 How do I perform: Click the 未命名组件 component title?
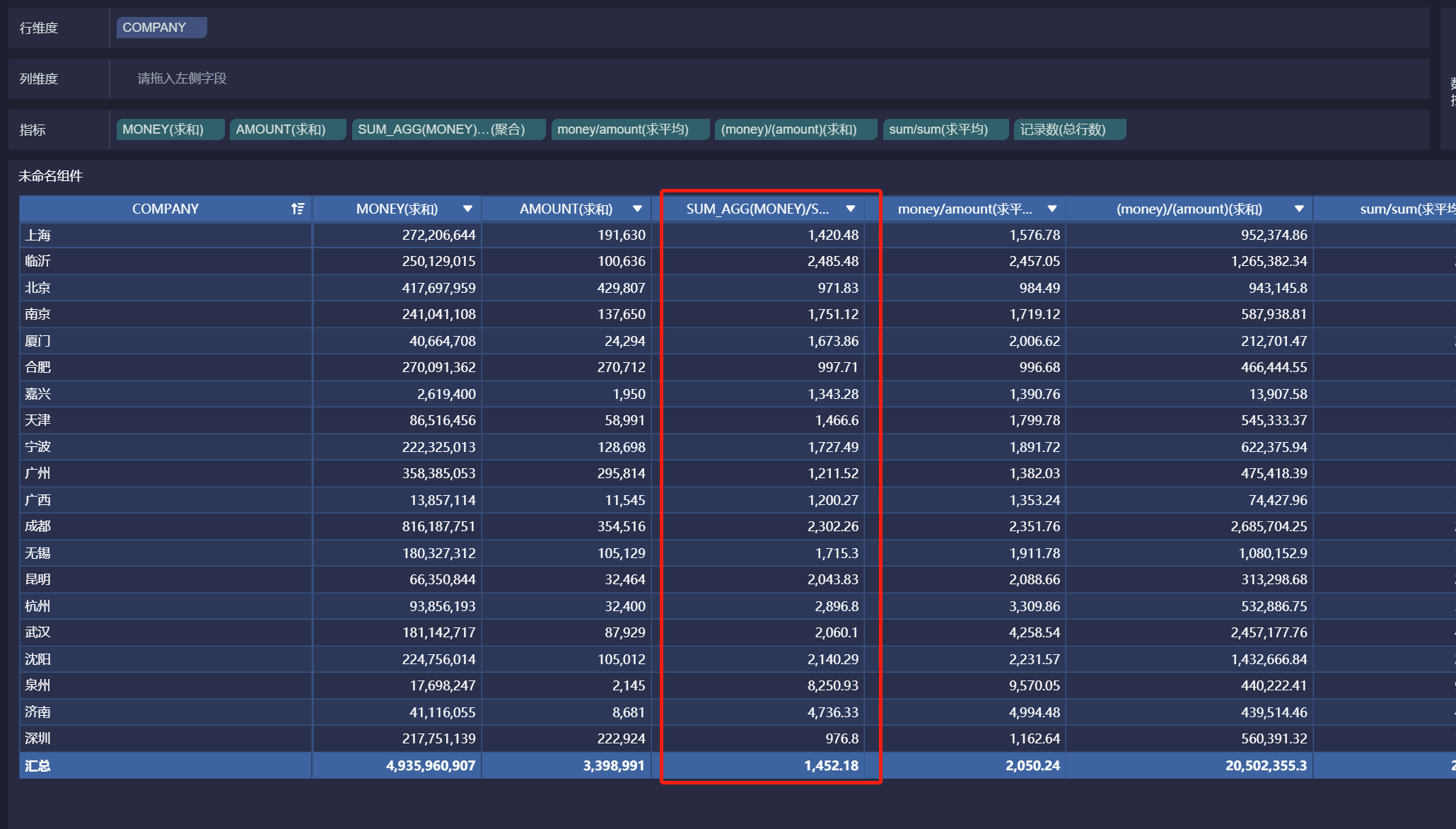[x=50, y=176]
